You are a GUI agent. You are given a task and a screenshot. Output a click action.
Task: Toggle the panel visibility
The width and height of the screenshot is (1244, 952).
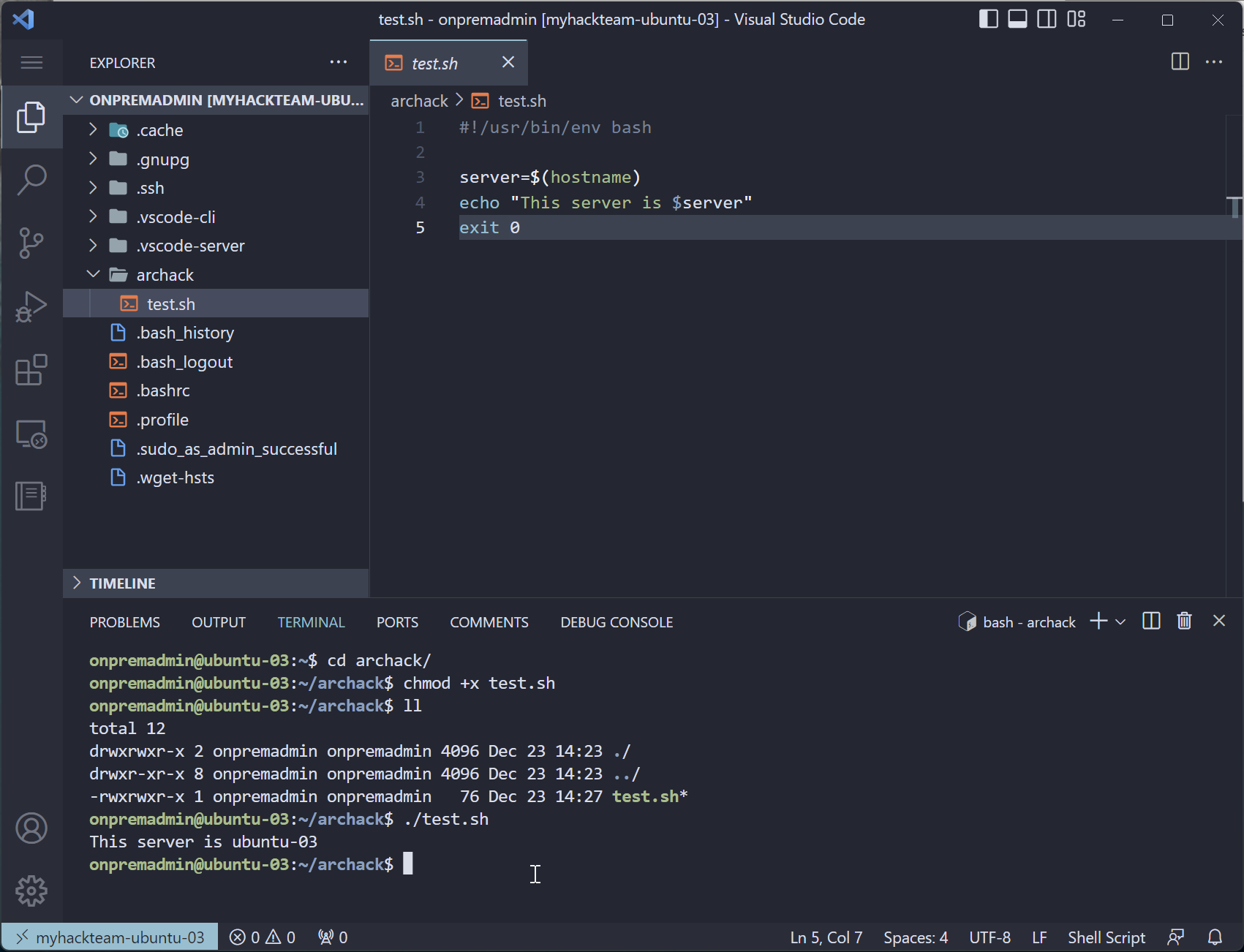[x=1017, y=19]
